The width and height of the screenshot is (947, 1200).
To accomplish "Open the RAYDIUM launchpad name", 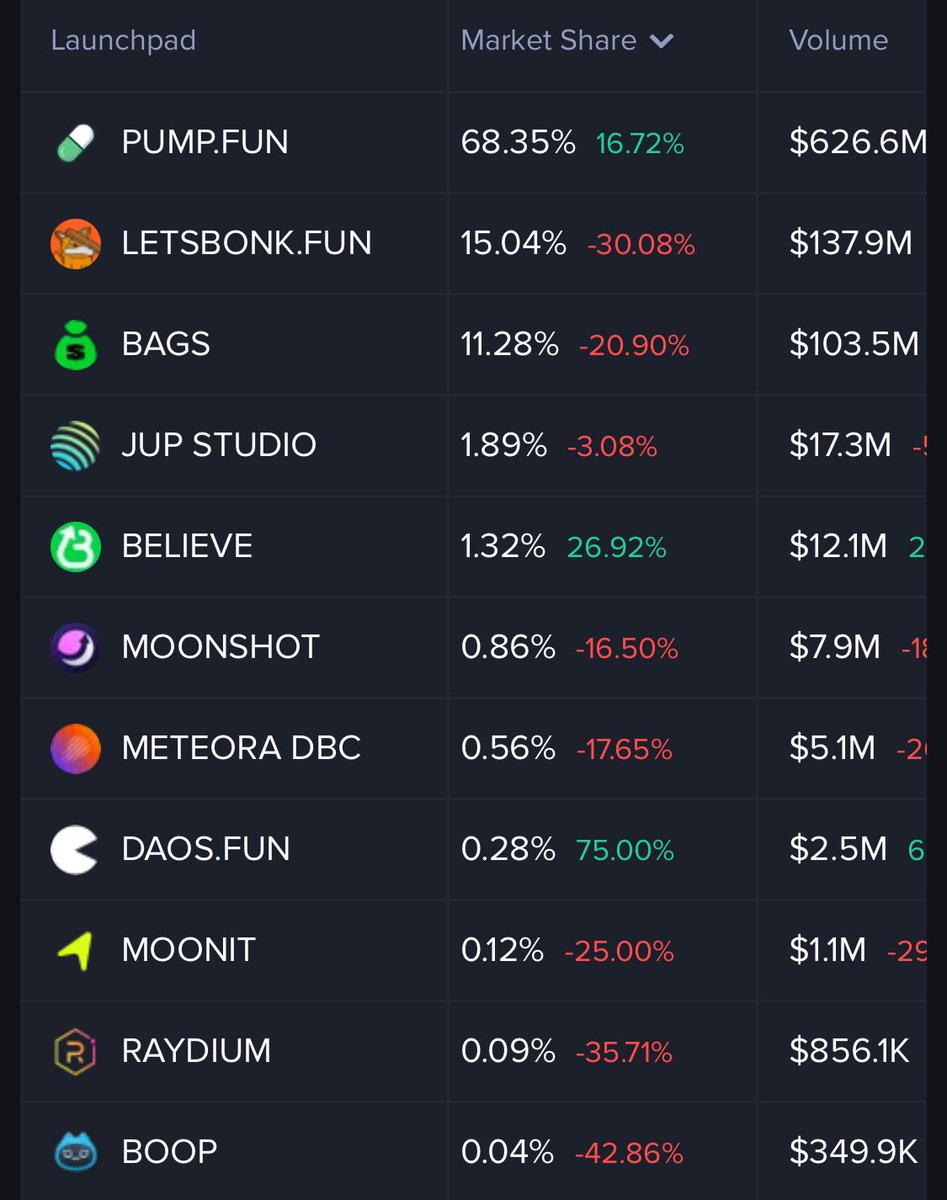I will click(196, 1051).
